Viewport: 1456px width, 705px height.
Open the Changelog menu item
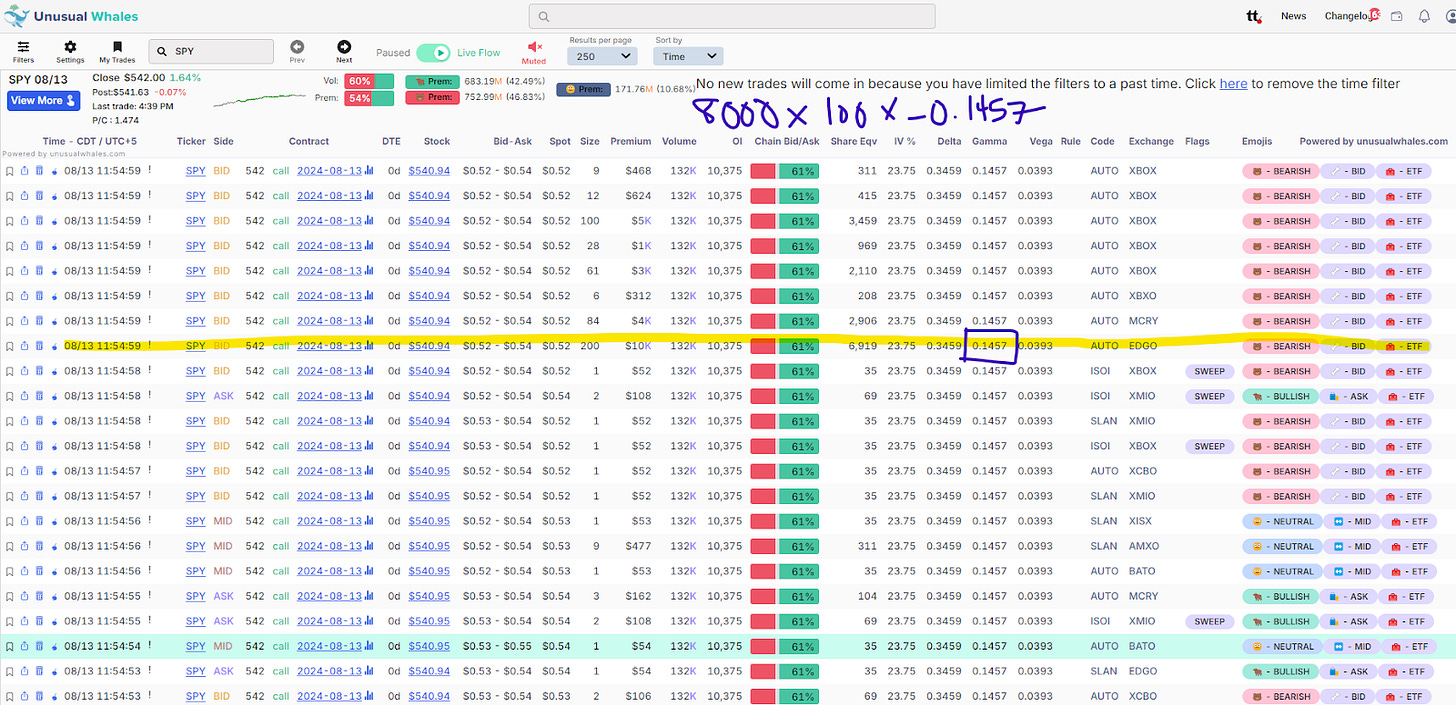point(1348,16)
